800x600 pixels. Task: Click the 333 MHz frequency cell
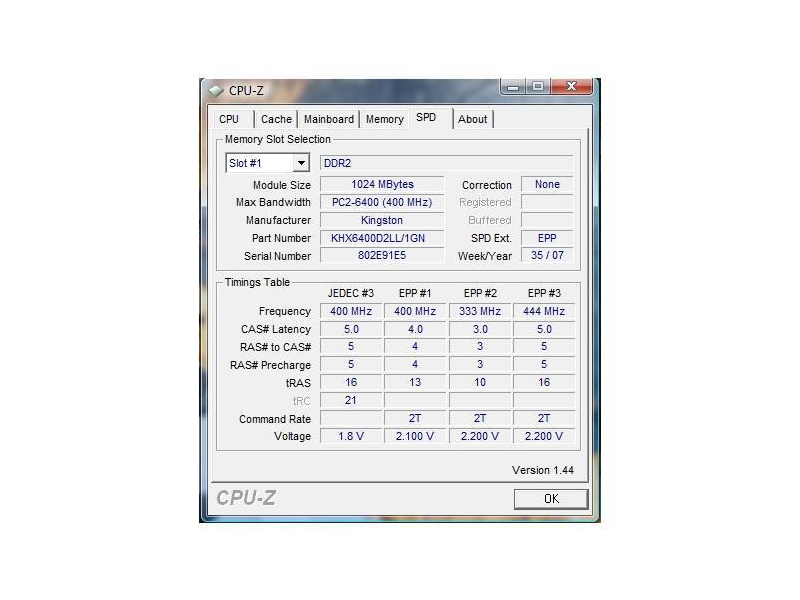tap(480, 311)
